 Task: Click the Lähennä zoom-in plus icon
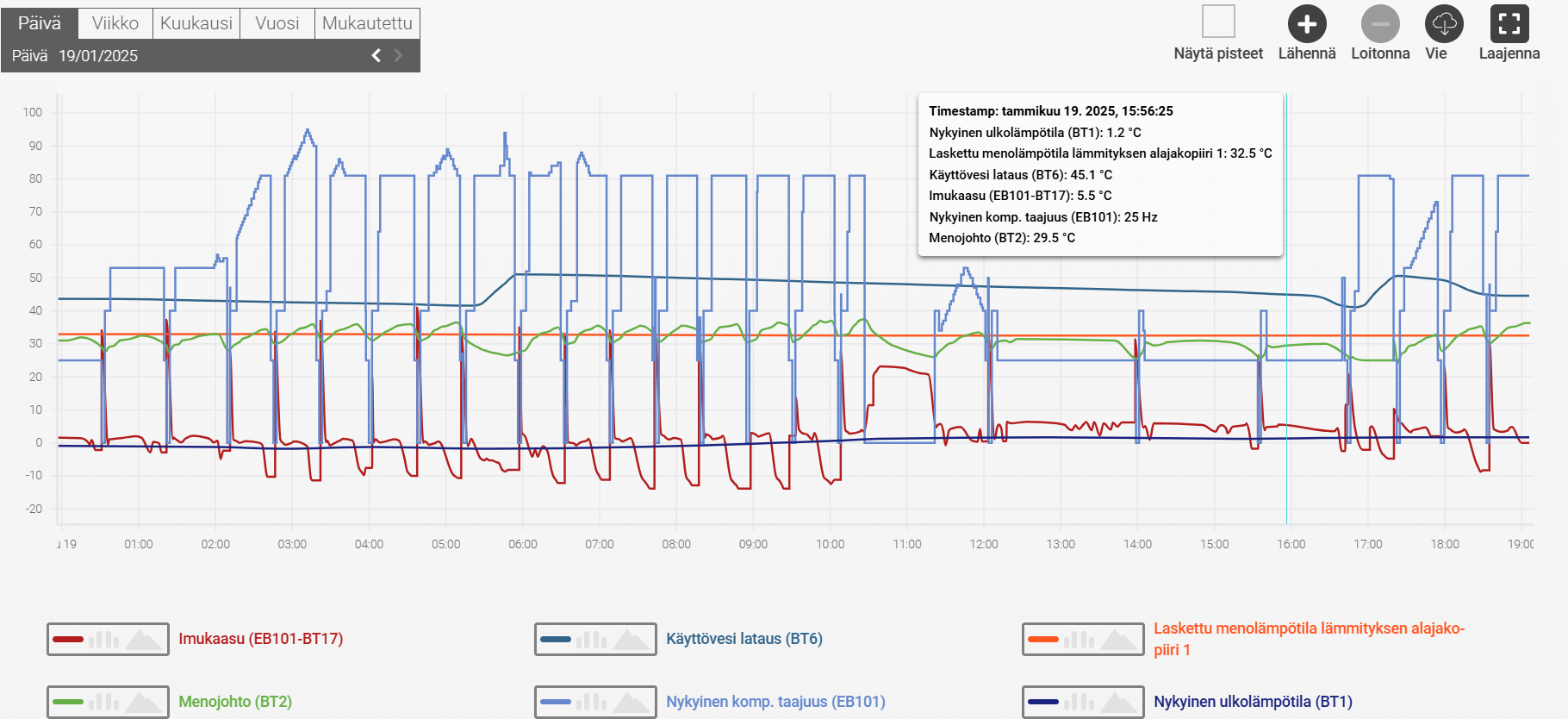pos(1307,24)
